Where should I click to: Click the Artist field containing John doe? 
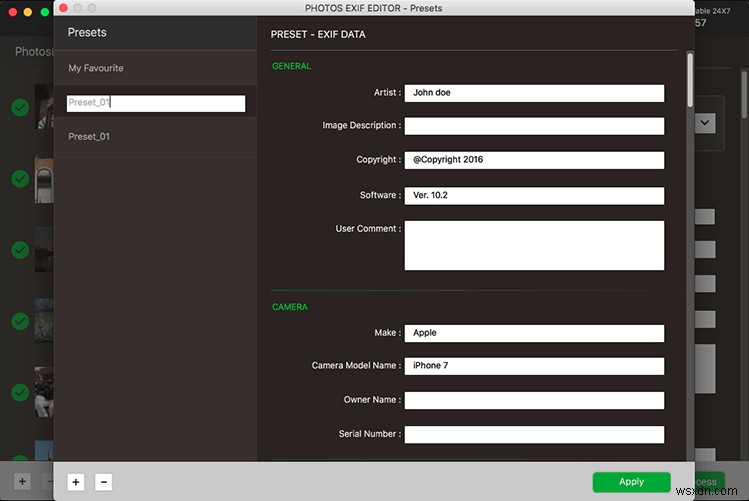click(534, 93)
